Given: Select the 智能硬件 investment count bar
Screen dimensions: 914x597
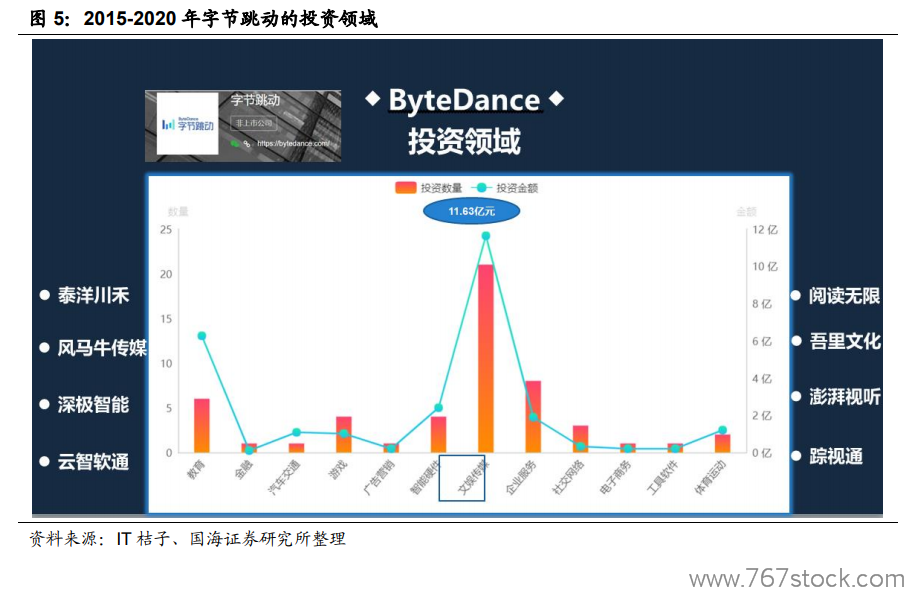Looking at the screenshot, I should (438, 434).
